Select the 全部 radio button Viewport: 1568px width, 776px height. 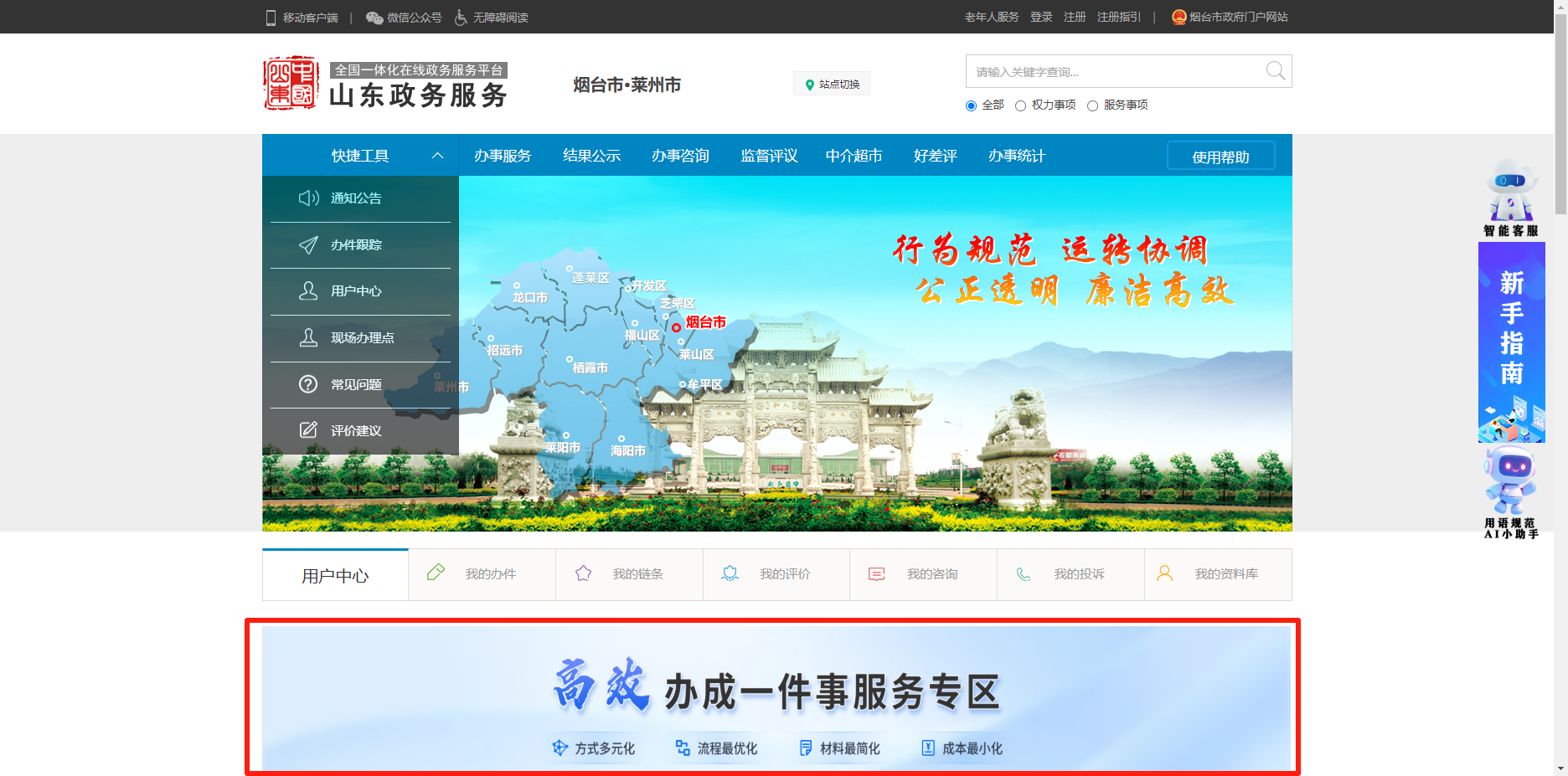[972, 105]
